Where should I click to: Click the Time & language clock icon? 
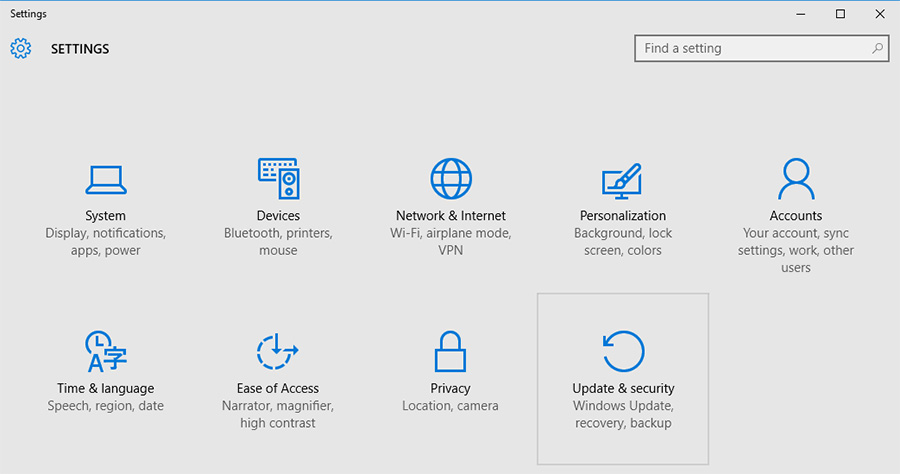(x=105, y=352)
